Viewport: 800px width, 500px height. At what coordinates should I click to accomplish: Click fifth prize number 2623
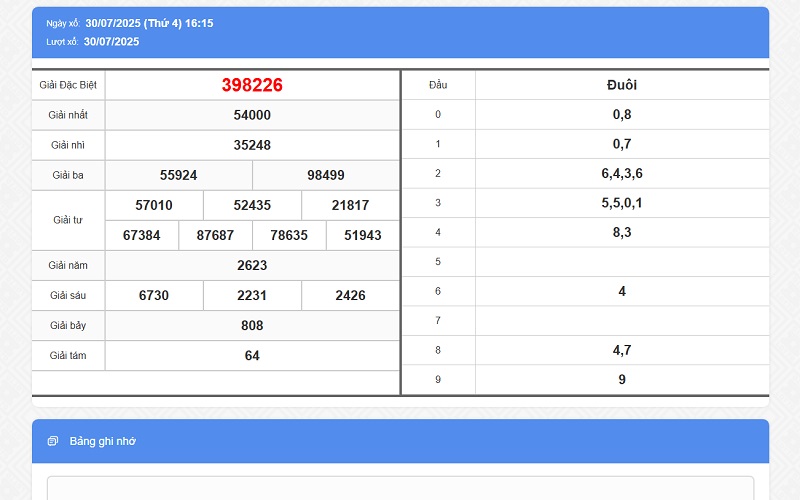(252, 265)
